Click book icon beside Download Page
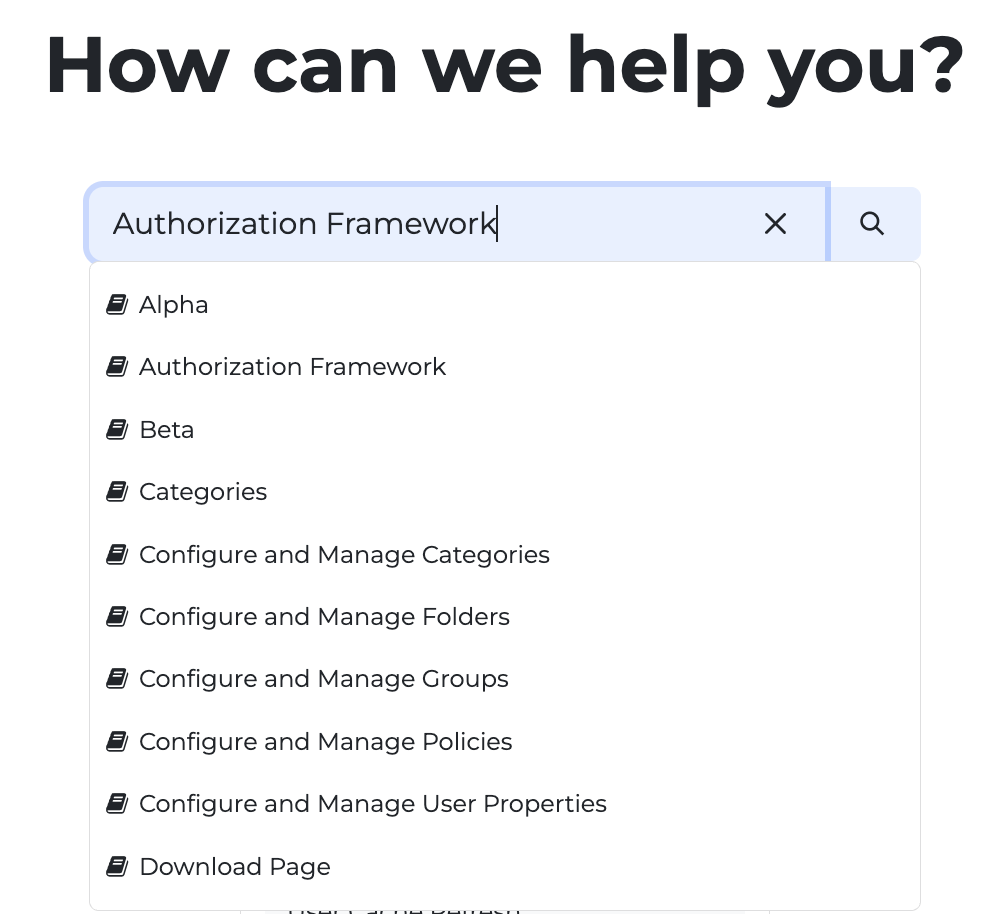Viewport: 990px width, 914px height. [117, 867]
